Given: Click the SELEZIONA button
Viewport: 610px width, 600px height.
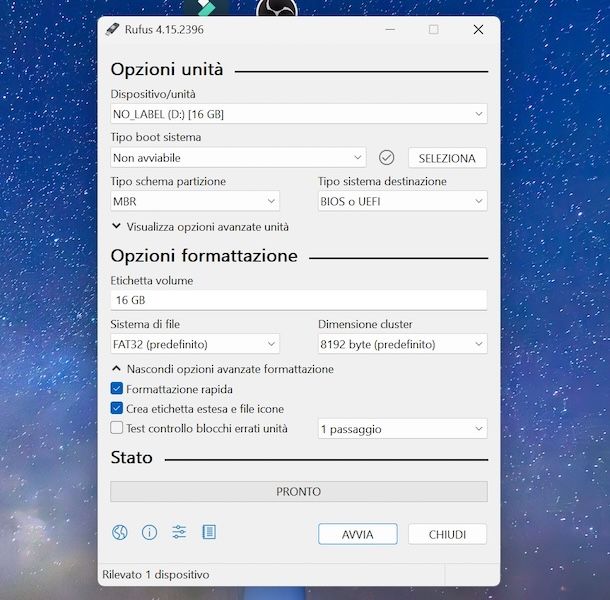Looking at the screenshot, I should pos(447,158).
